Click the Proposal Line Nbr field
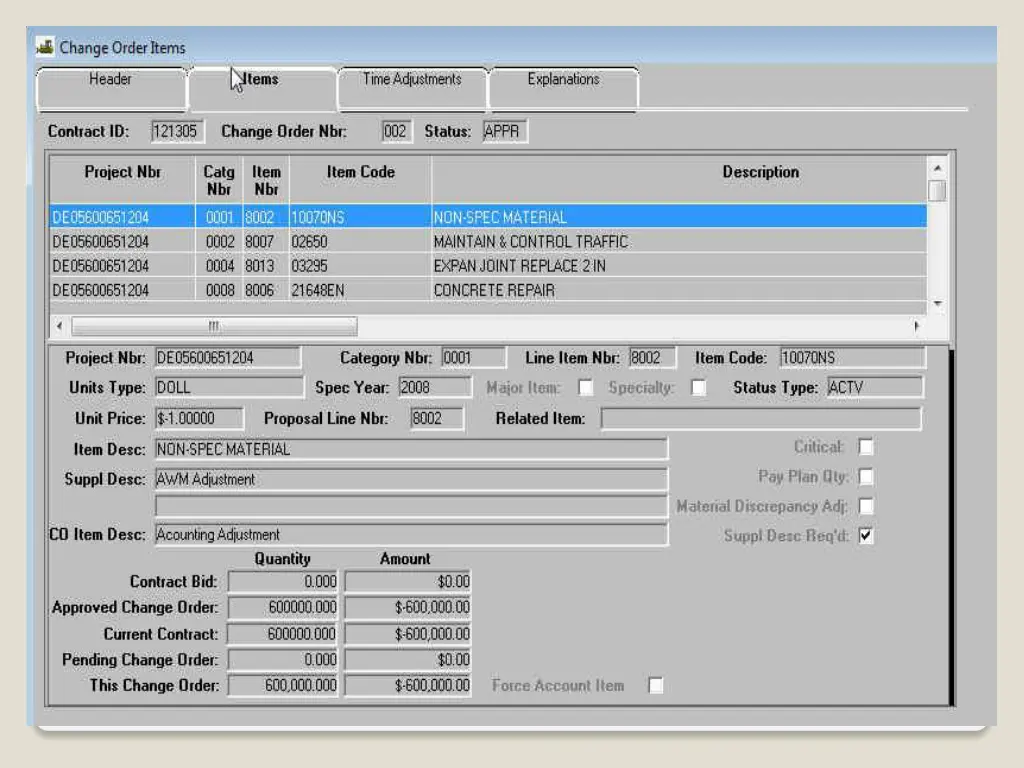1024x768 pixels. click(x=437, y=419)
